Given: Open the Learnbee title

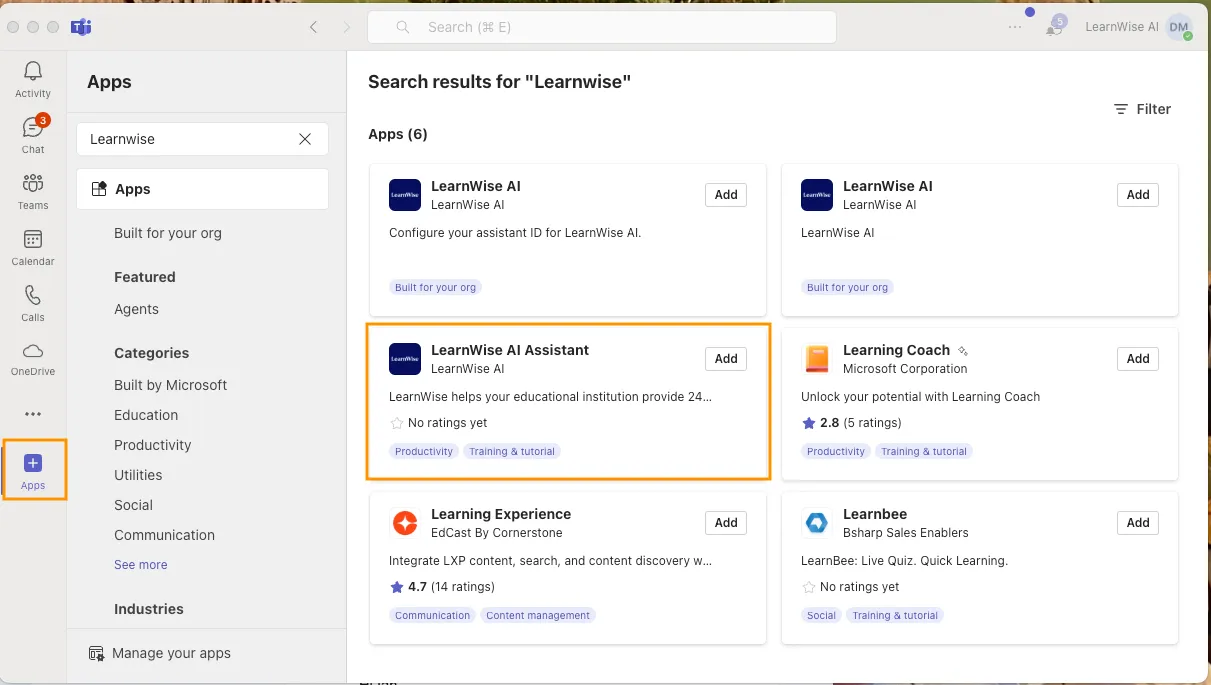Looking at the screenshot, I should [x=875, y=514].
